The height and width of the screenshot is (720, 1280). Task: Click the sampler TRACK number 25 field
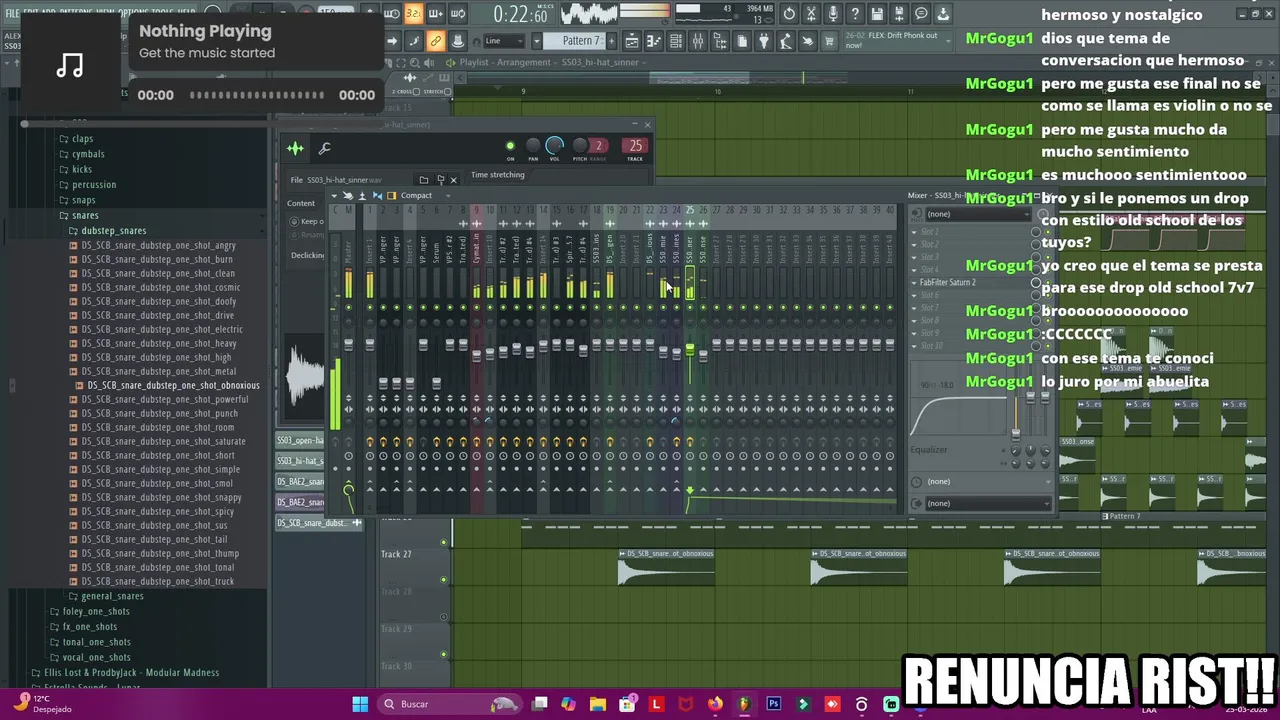point(635,146)
